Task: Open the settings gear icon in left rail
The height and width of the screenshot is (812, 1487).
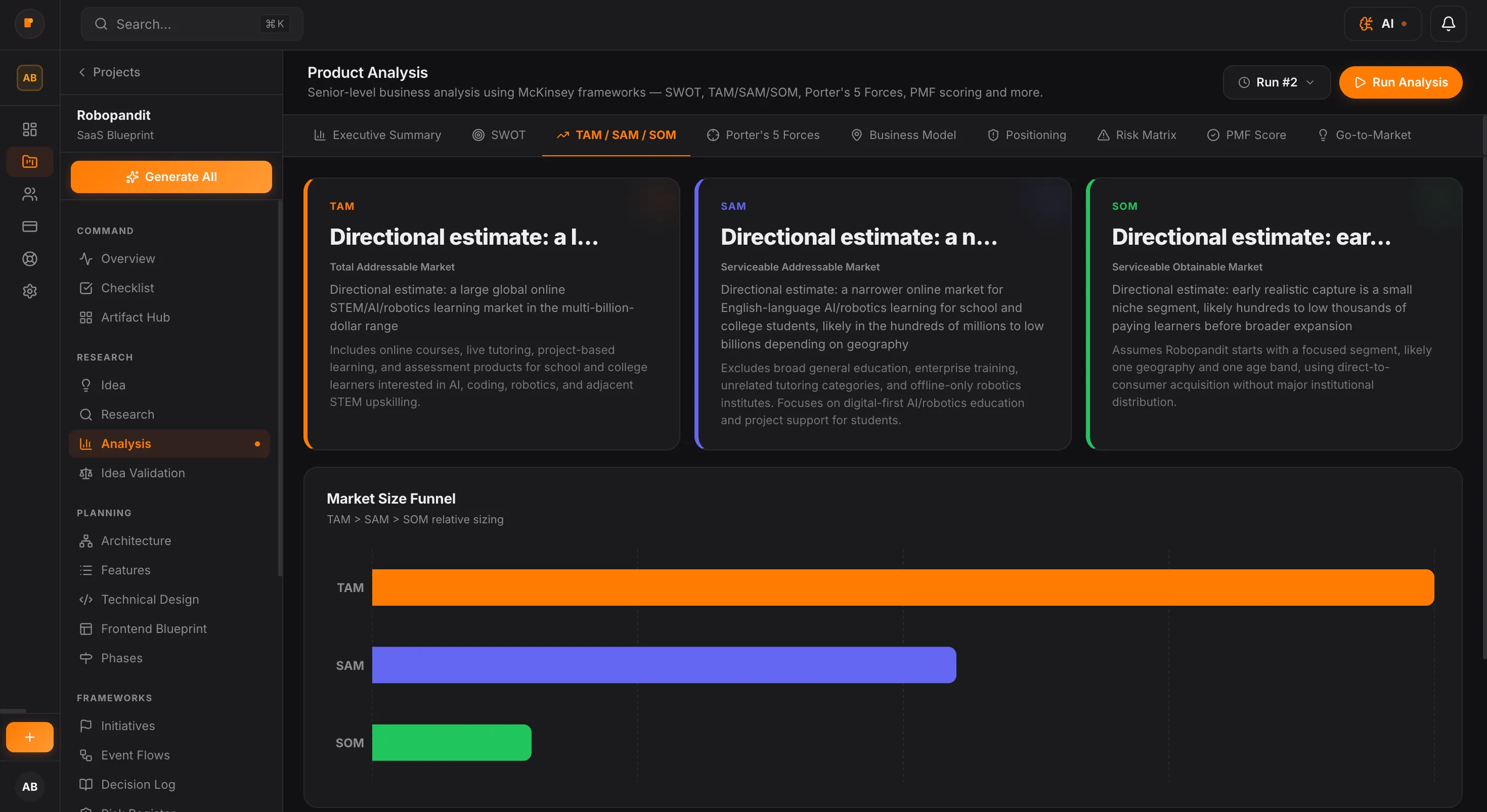Action: point(29,291)
